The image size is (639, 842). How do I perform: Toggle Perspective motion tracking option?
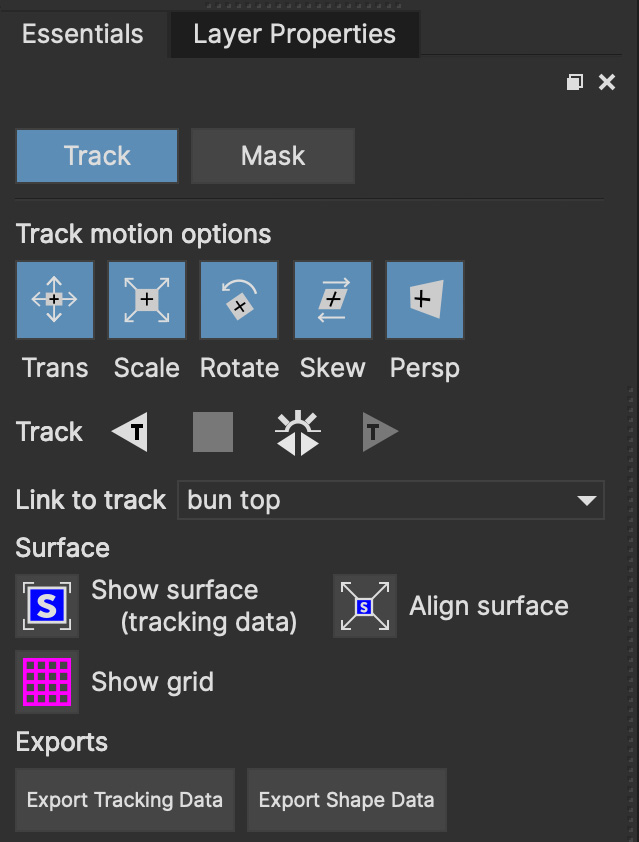coord(425,300)
